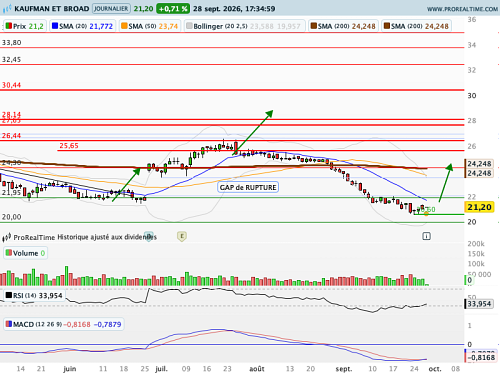The height and width of the screenshot is (375, 500).
Task: Click the 33,954 RSI value tag
Action: pyautogui.click(x=479, y=304)
